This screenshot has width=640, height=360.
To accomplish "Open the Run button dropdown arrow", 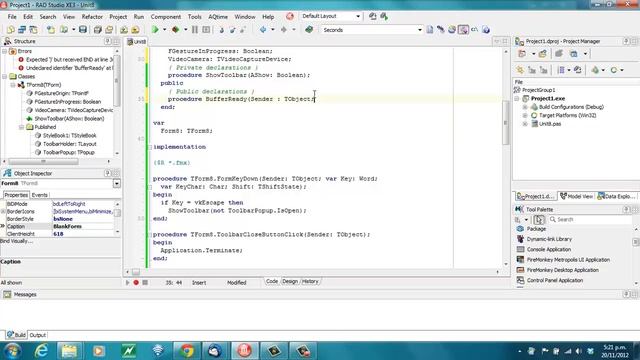I will (x=164, y=29).
